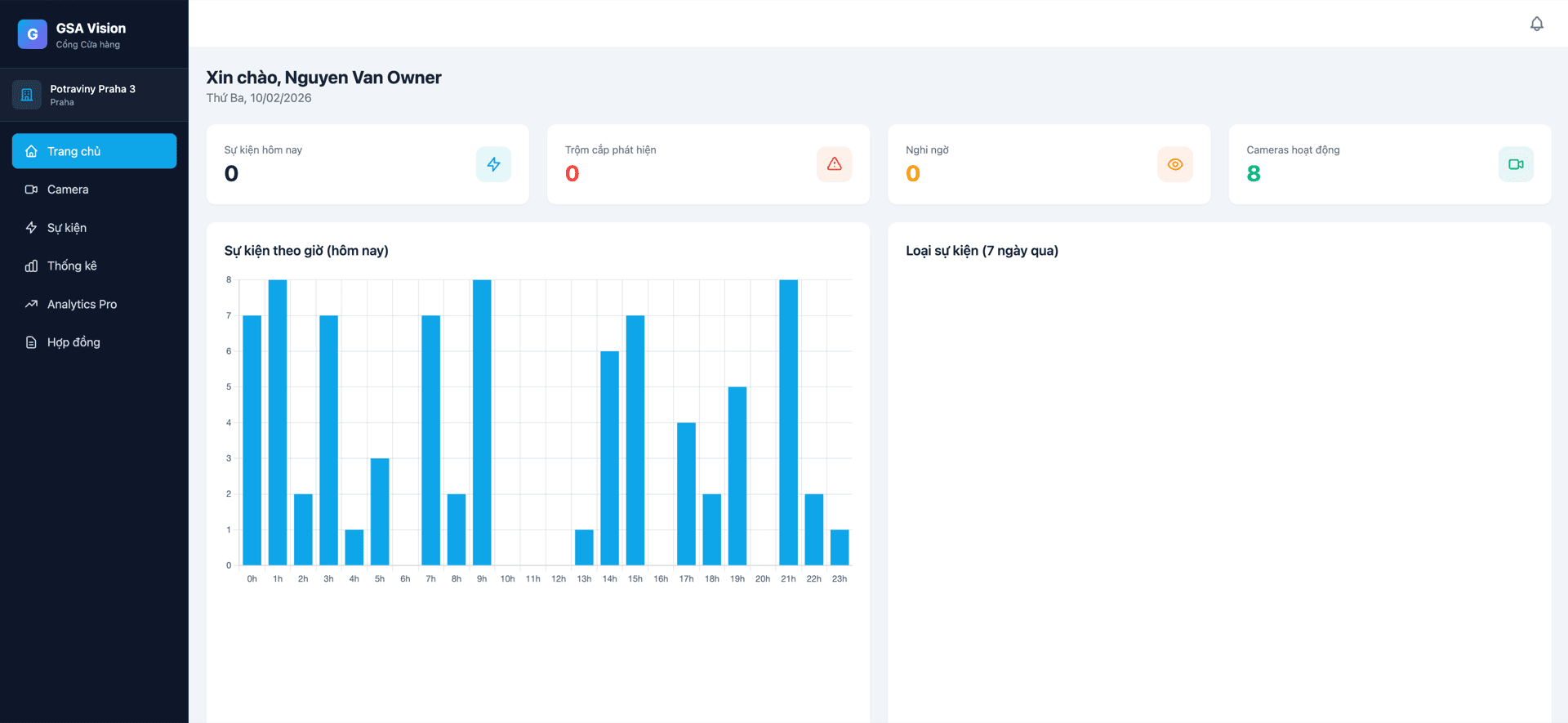Image resolution: width=1568 pixels, height=723 pixels.
Task: Click the 17h bar in hourly chart
Action: pyautogui.click(x=686, y=494)
